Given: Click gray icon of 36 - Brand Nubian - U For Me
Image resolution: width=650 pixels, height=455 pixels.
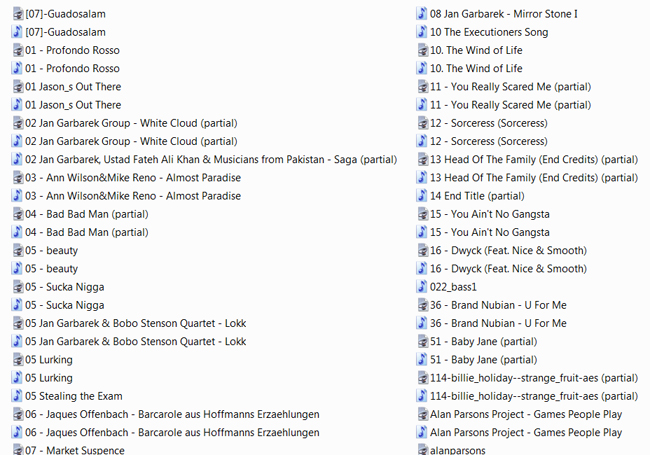Looking at the screenshot, I should pyautogui.click(x=422, y=305).
